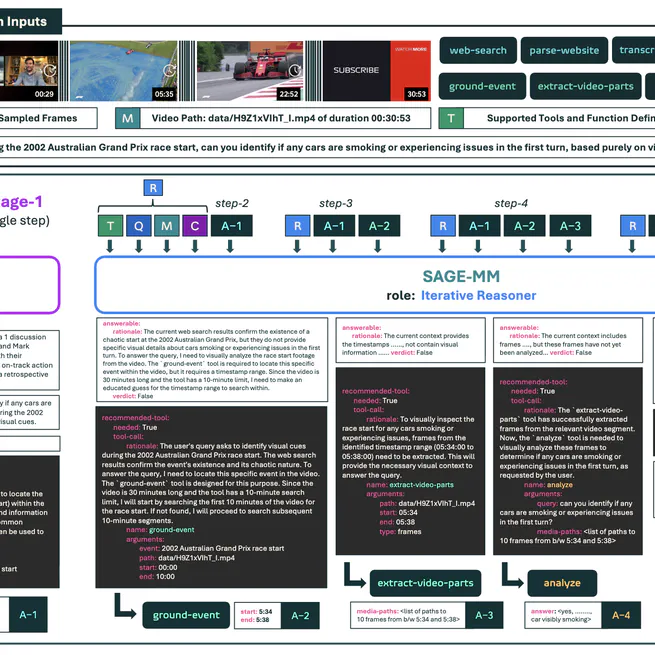655x655 pixels.
Task: Click the recommended-tool panel with path data/H9Z1xVIhT_I.mp4 start 05:34
Action: pos(411,461)
